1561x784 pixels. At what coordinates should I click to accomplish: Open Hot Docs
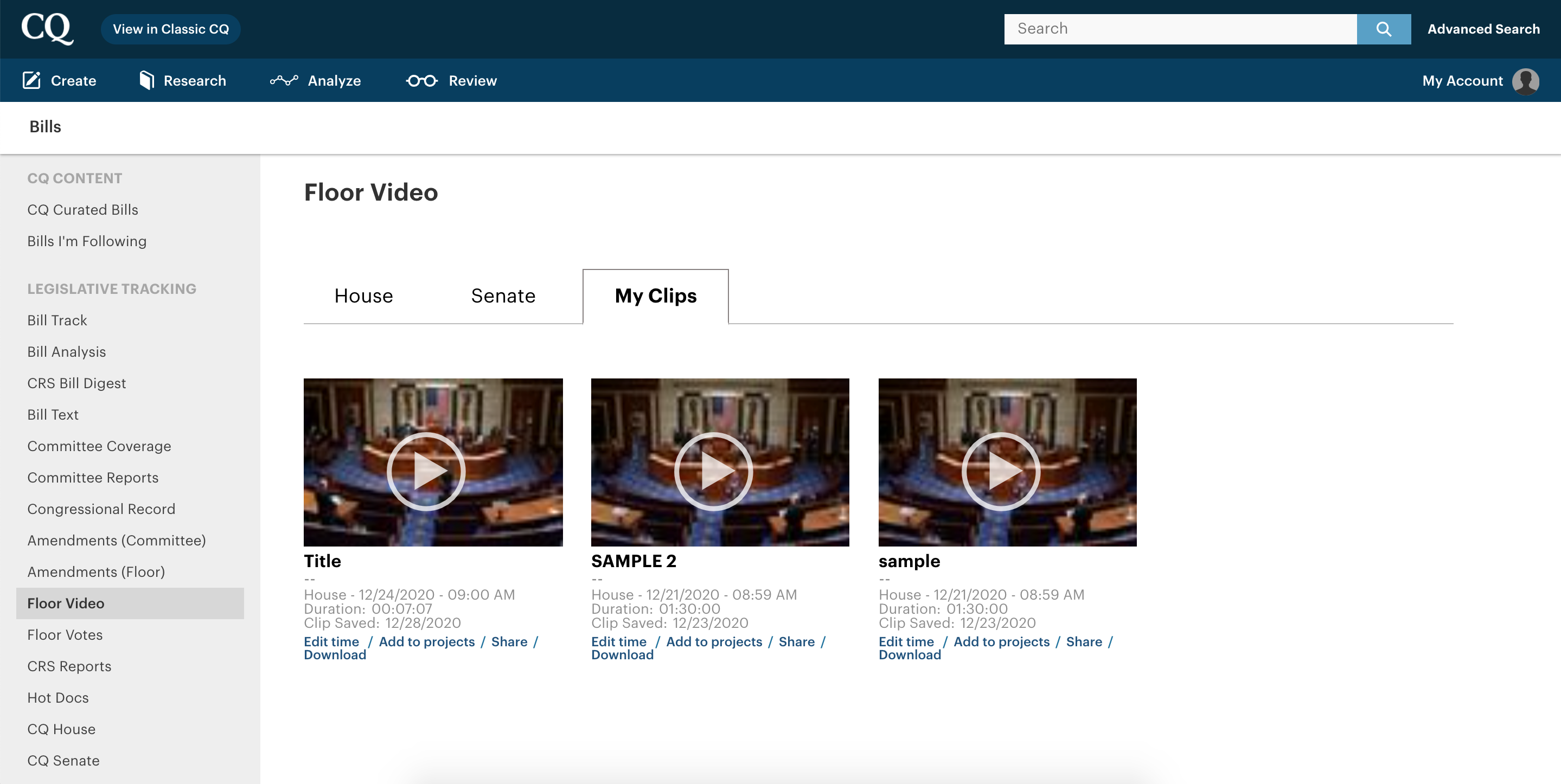pos(57,698)
